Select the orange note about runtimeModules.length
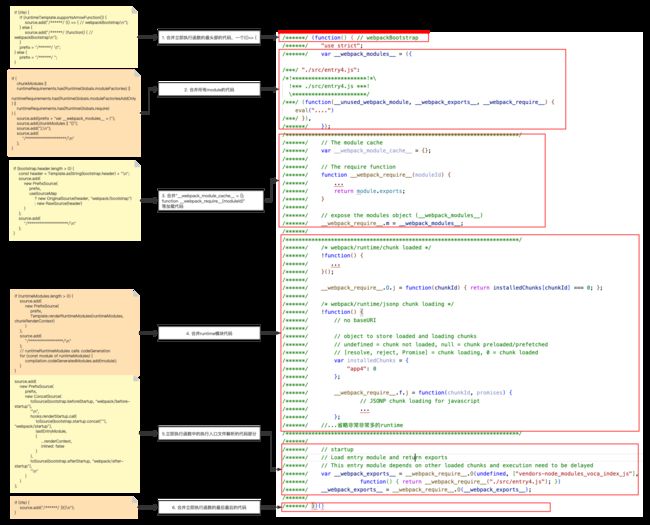 coord(75,332)
